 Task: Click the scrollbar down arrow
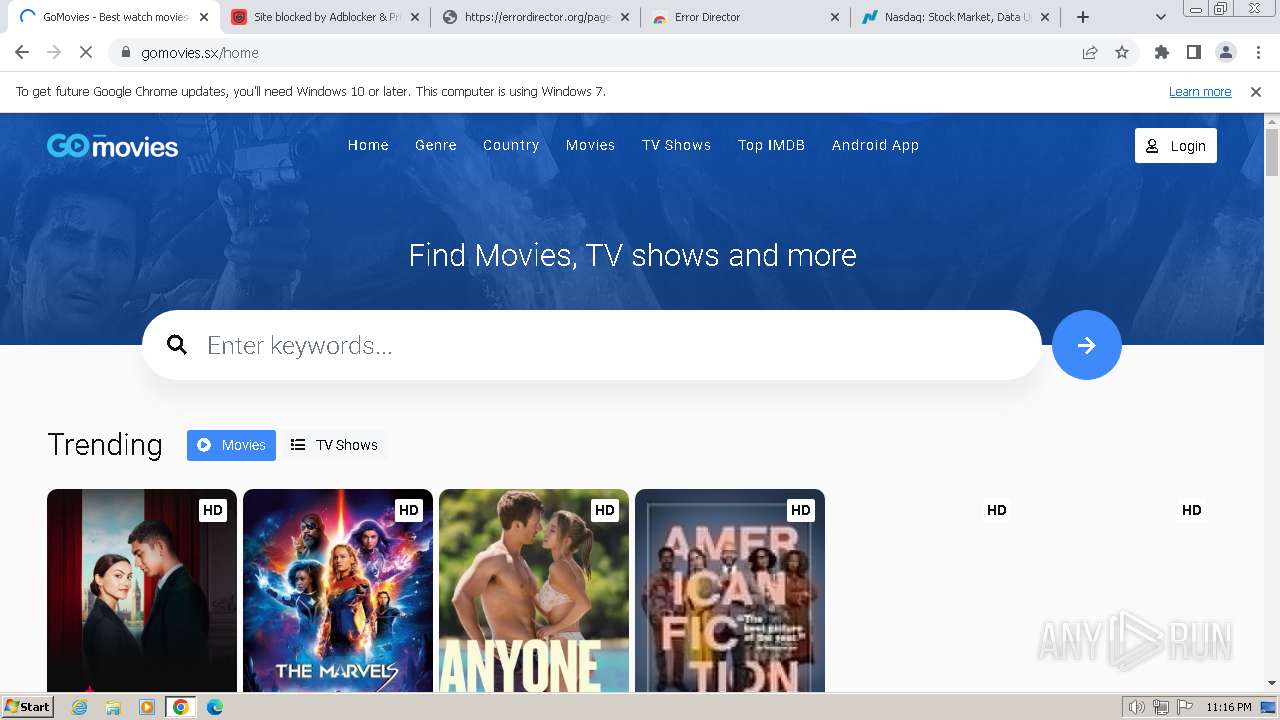(x=1272, y=683)
